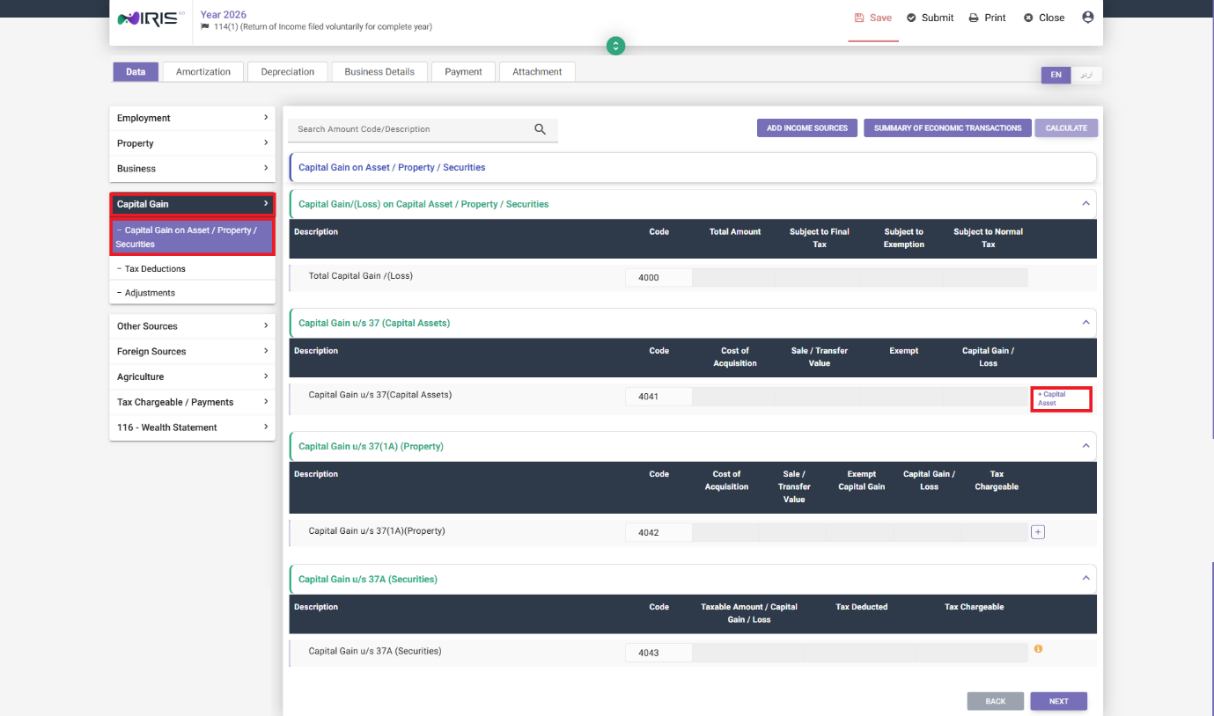Click the search magnifier icon
Image resolution: width=1214 pixels, height=716 pixels.
[x=540, y=129]
